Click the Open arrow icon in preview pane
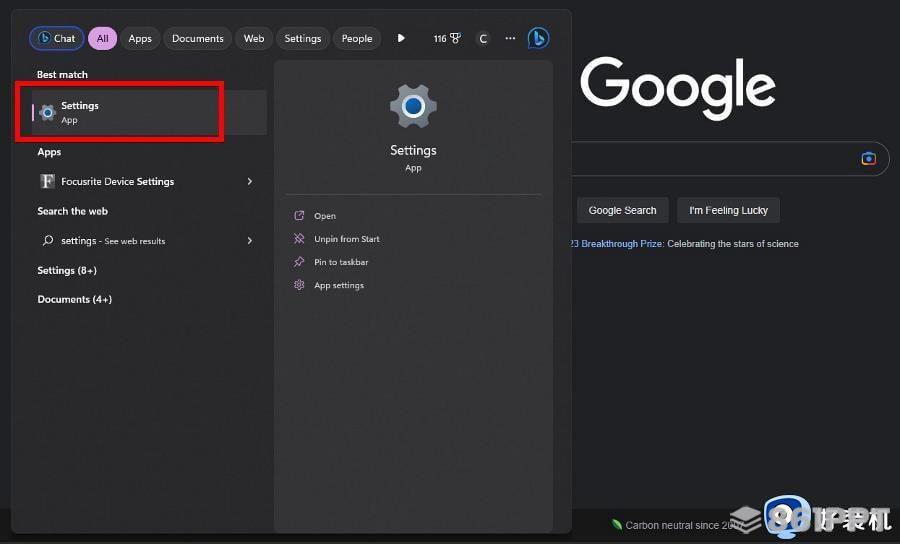The image size is (900, 544). (x=299, y=216)
